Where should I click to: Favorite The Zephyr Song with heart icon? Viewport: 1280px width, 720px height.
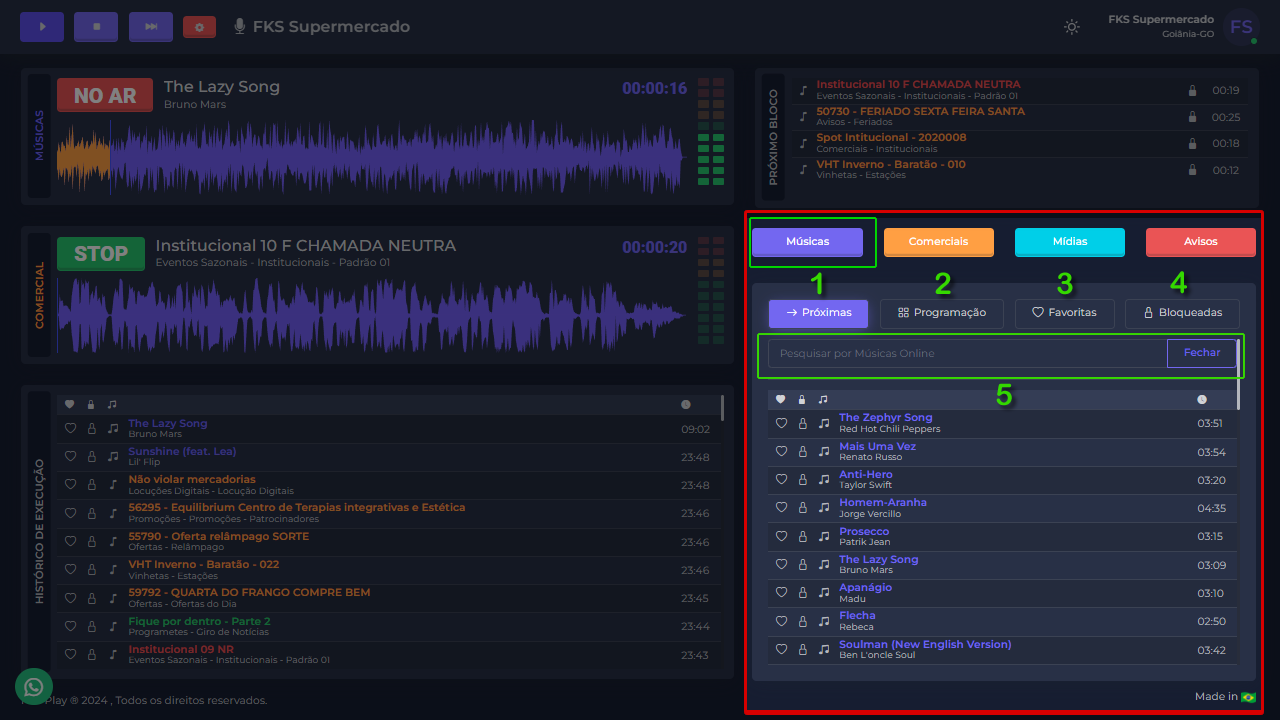(x=782, y=424)
